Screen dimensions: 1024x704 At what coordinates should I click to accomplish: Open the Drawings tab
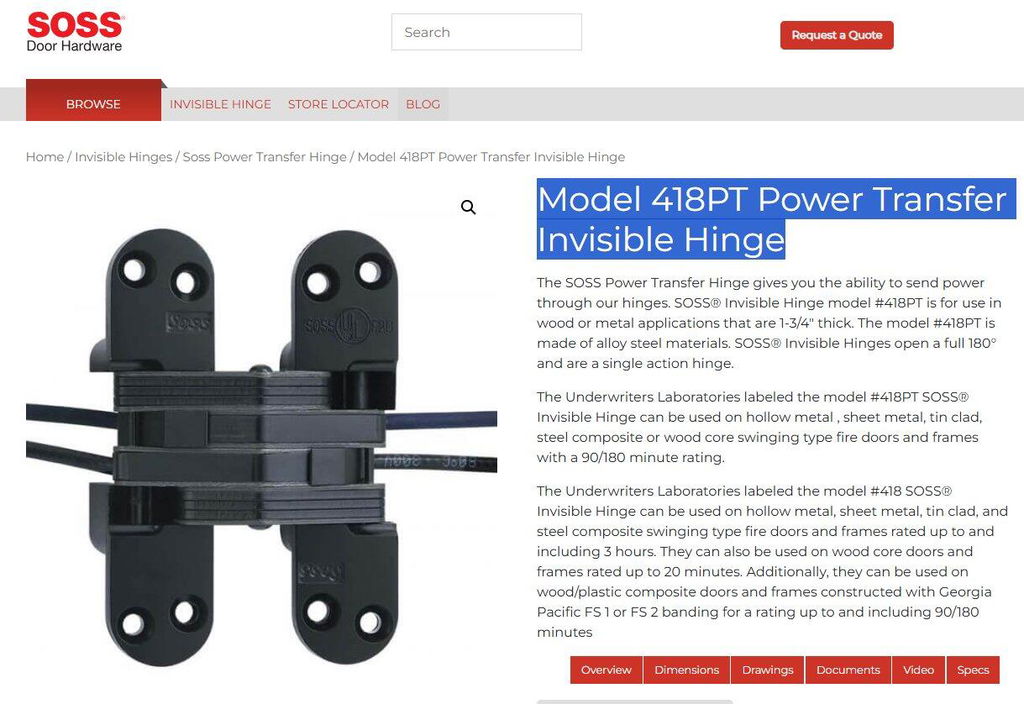[x=767, y=670]
